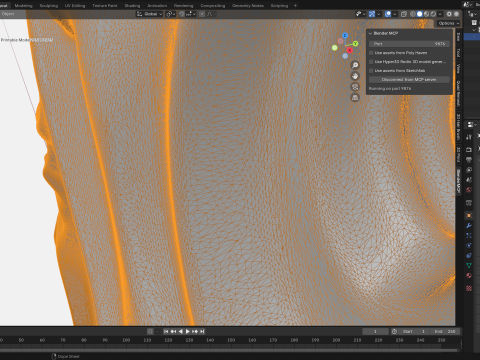Switch to the Scripting workspace tab
This screenshot has height=360, width=480.
click(x=279, y=6)
